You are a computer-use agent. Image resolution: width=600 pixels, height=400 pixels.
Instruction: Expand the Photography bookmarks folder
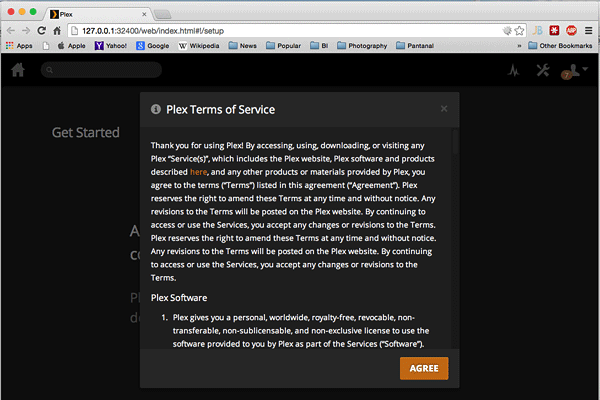[x=362, y=46]
